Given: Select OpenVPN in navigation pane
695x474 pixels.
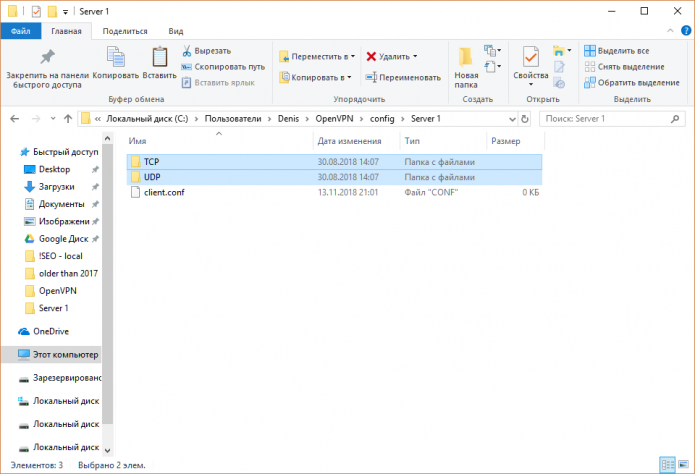Looking at the screenshot, I should (57, 290).
